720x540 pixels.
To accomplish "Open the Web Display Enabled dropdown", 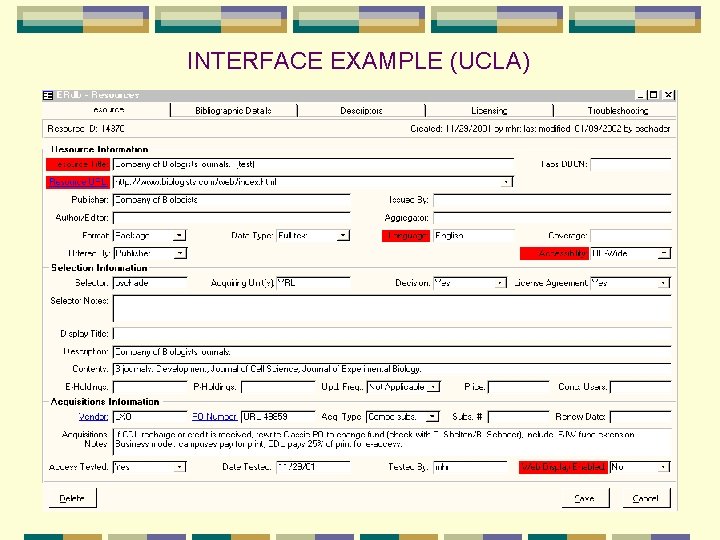I will coord(664,467).
